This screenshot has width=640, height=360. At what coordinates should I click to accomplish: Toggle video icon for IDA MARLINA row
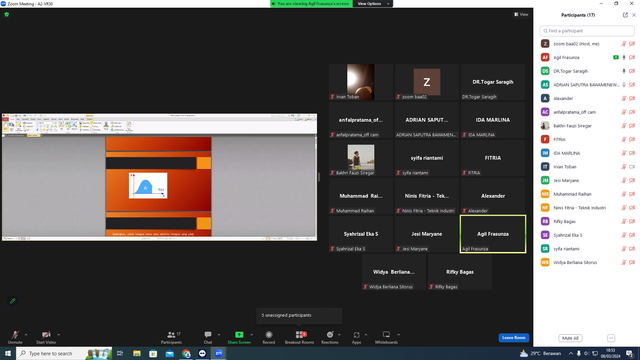632,153
